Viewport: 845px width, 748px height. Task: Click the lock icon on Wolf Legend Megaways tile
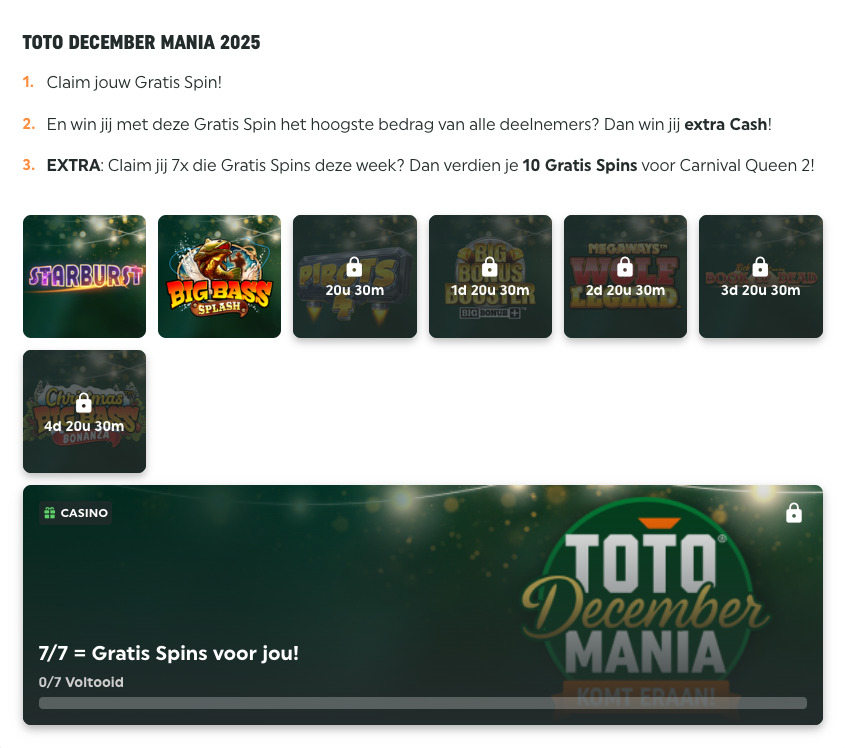(x=625, y=267)
